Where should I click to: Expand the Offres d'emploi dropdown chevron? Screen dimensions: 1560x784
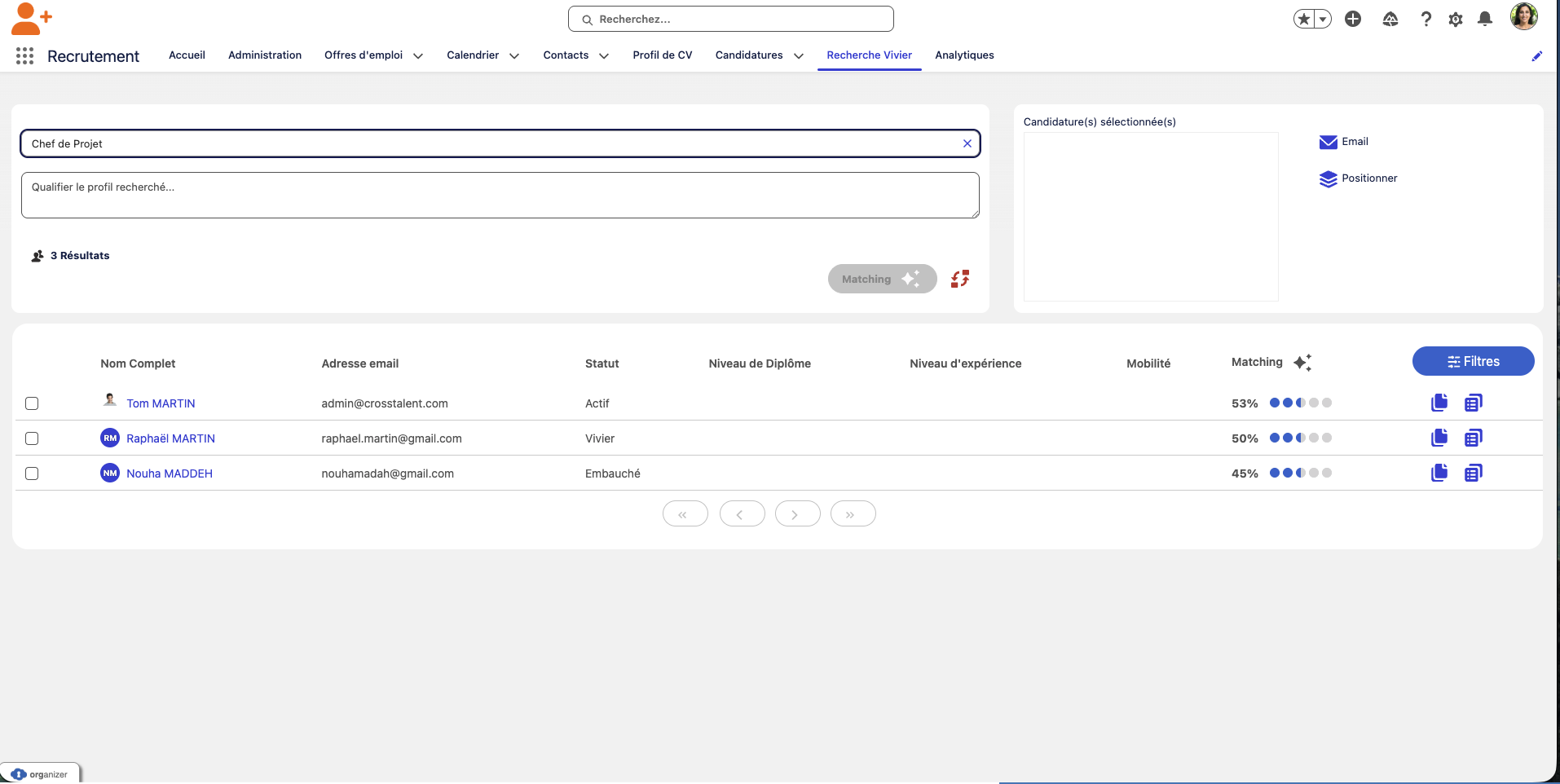tap(418, 56)
